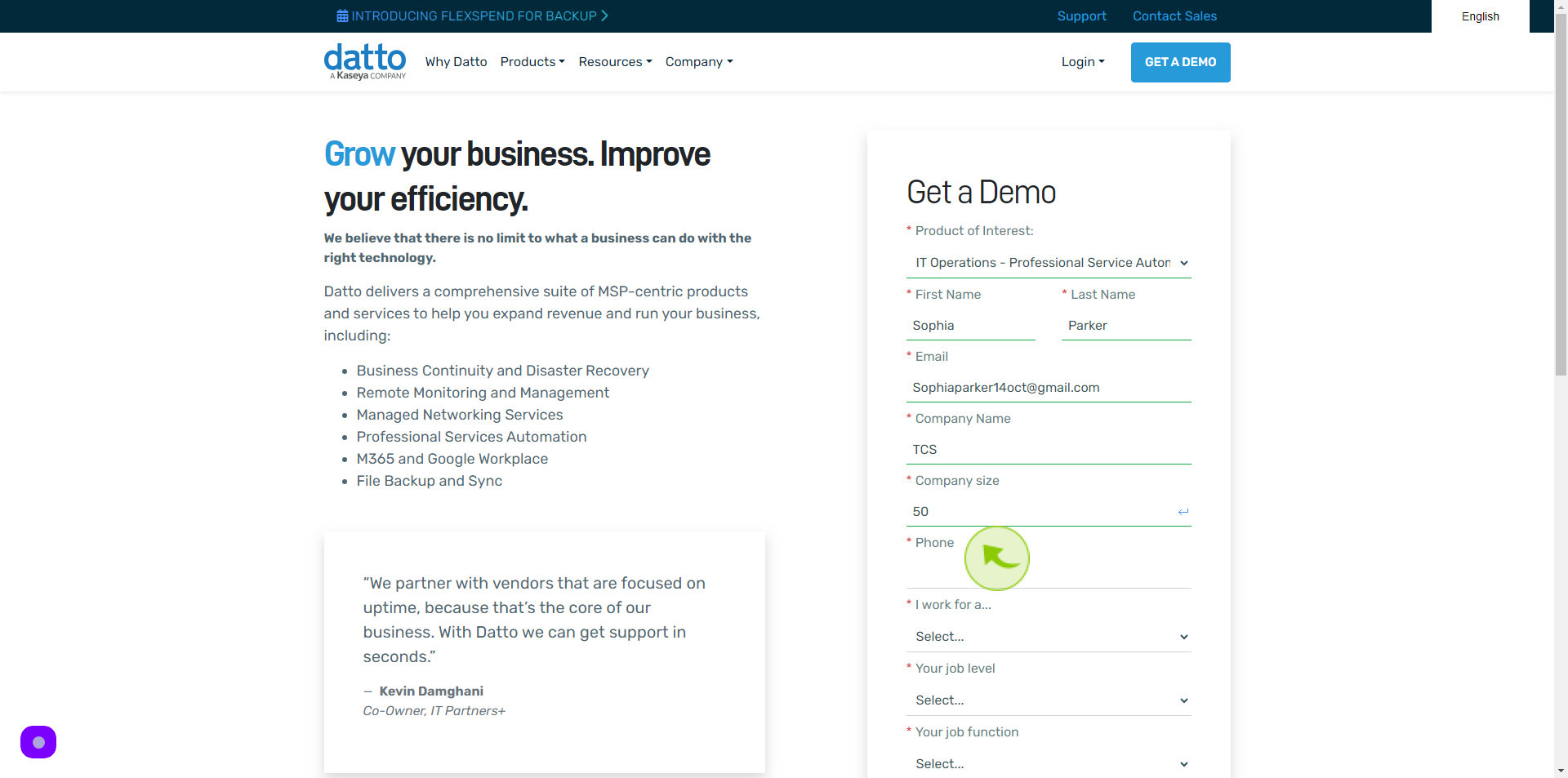Click the M365 and Google Workplace list item
This screenshot has width=1568, height=778.
tap(452, 459)
